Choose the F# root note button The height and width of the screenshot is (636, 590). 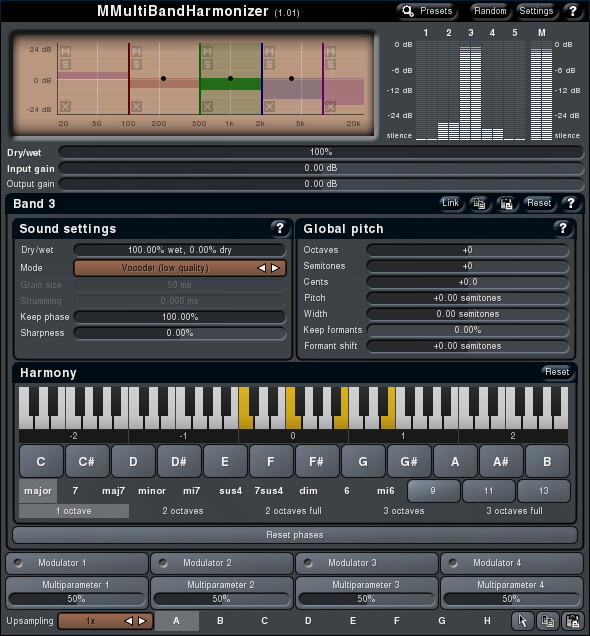pyautogui.click(x=317, y=462)
